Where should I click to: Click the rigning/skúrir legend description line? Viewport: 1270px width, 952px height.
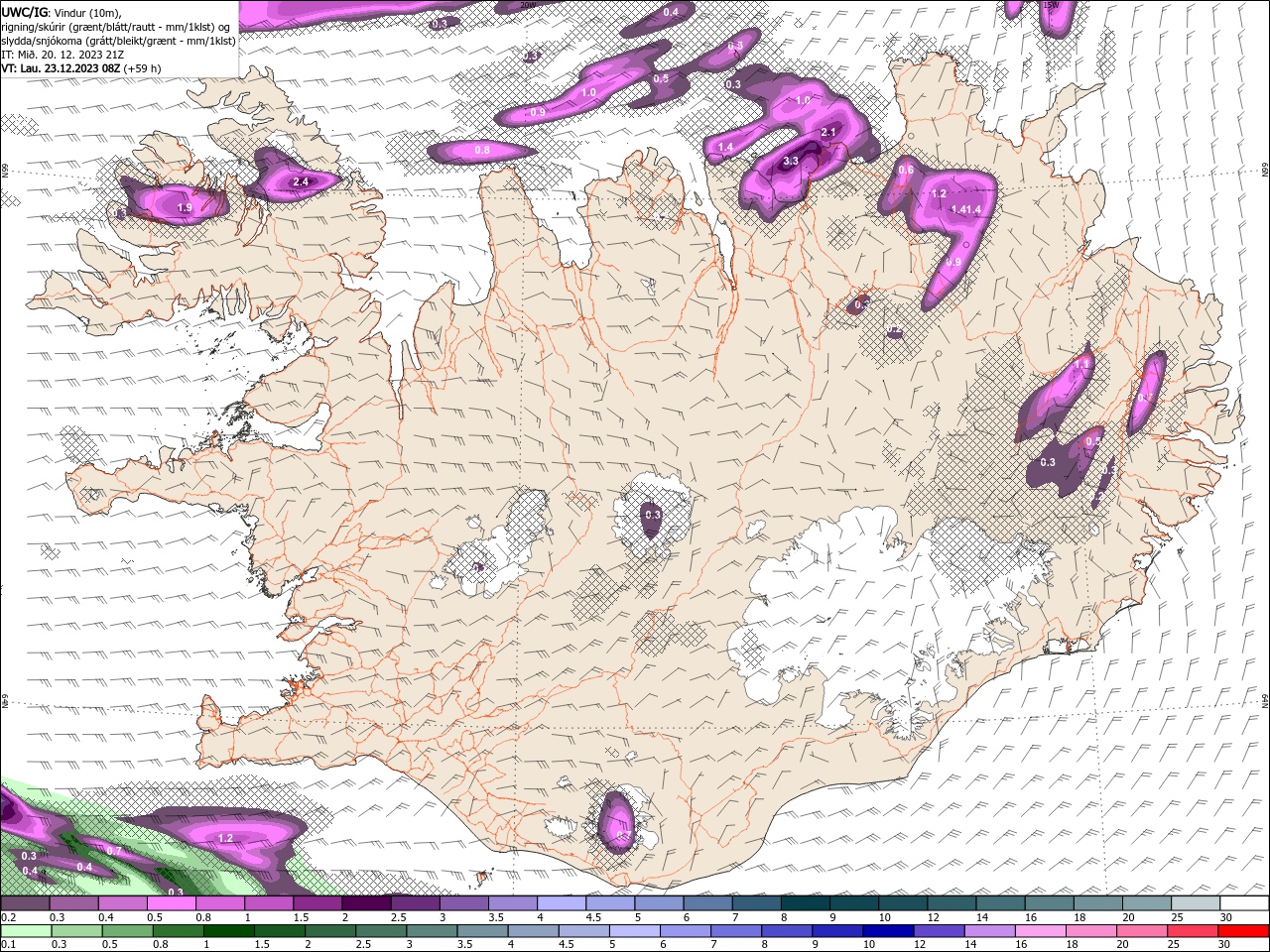pos(117,27)
